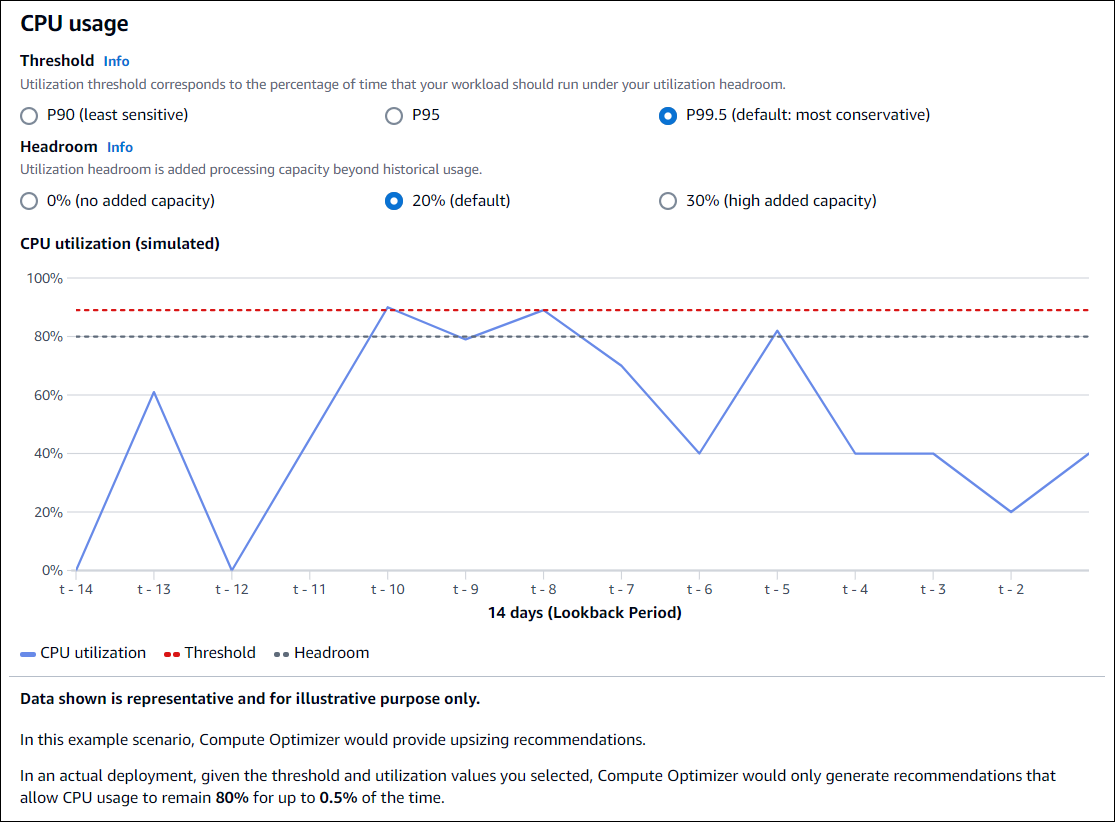Click the t - 7 axis label

tap(619, 589)
